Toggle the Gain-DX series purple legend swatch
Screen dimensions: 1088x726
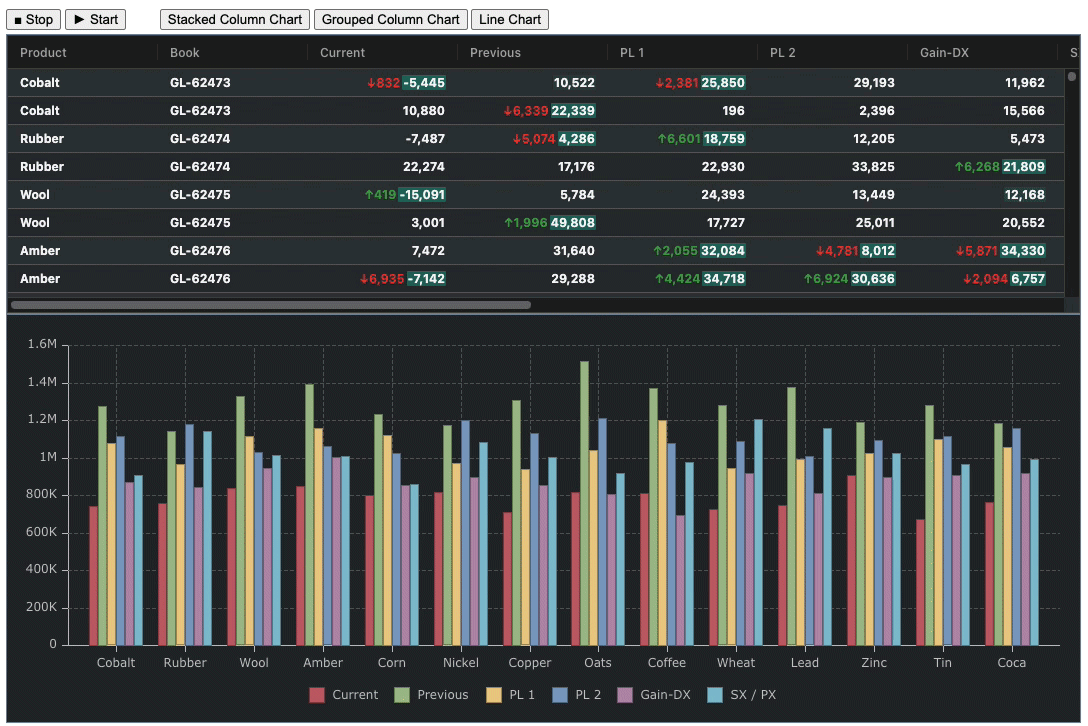coord(625,695)
